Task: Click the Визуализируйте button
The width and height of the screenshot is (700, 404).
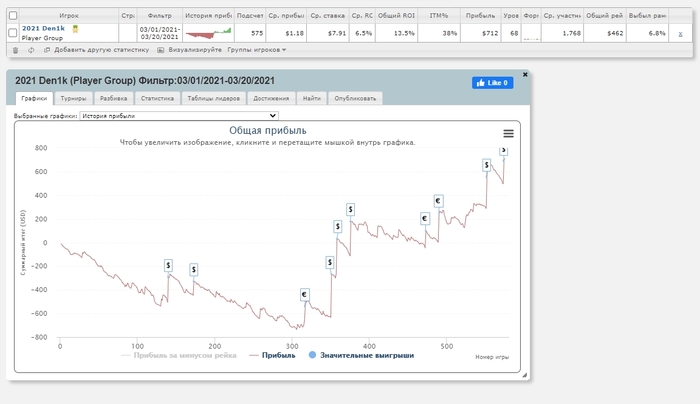Action: coord(190,50)
